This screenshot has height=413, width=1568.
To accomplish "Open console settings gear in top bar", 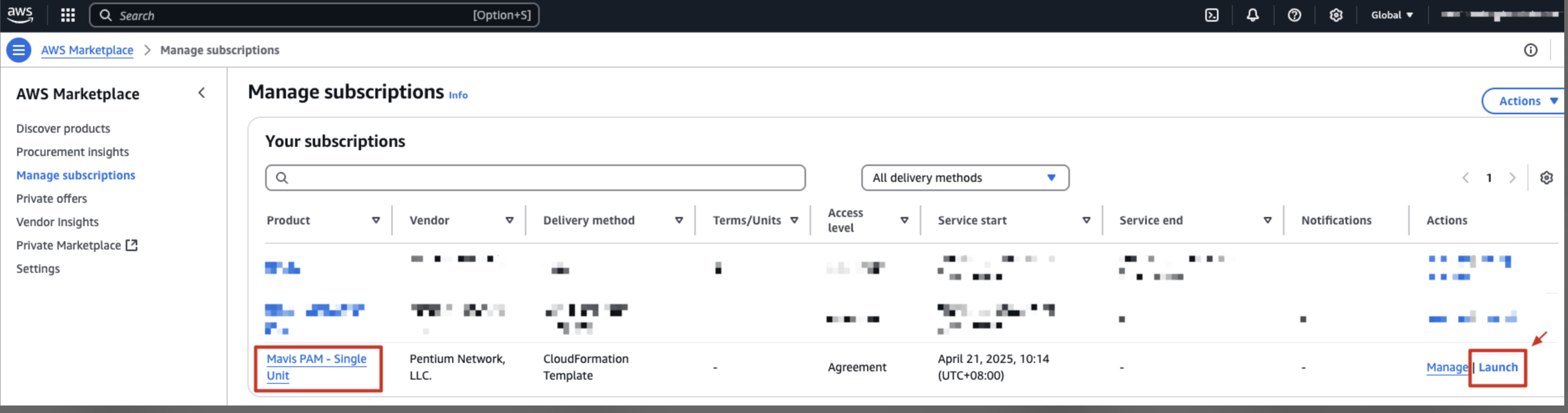I will coord(1335,15).
